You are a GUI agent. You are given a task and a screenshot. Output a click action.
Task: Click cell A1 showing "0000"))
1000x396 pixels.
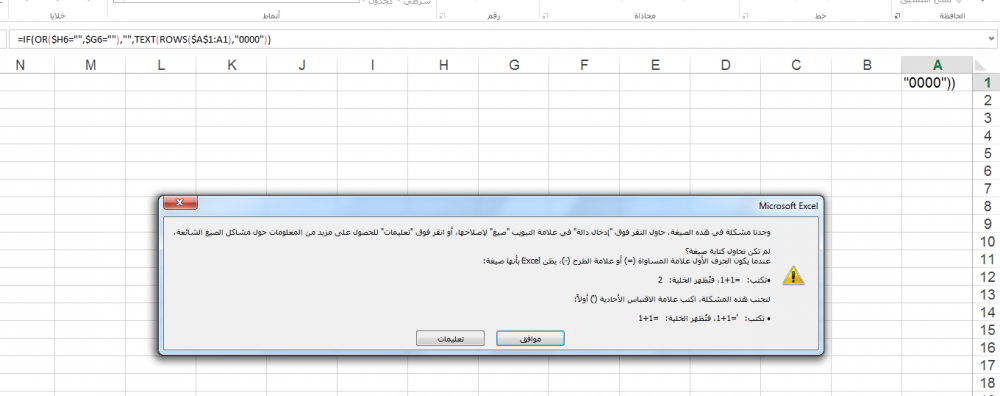coord(937,82)
